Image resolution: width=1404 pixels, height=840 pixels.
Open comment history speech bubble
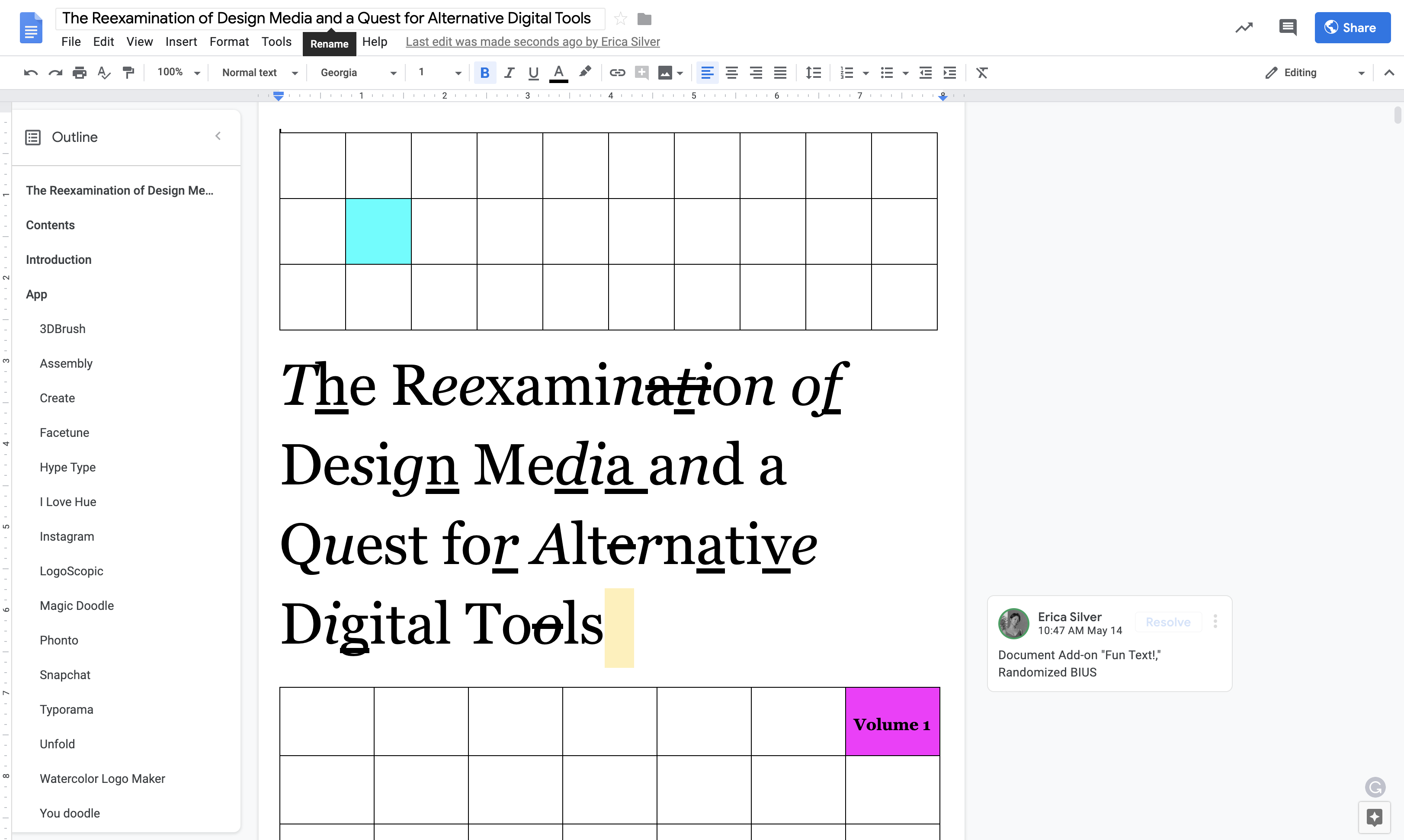(x=1287, y=27)
